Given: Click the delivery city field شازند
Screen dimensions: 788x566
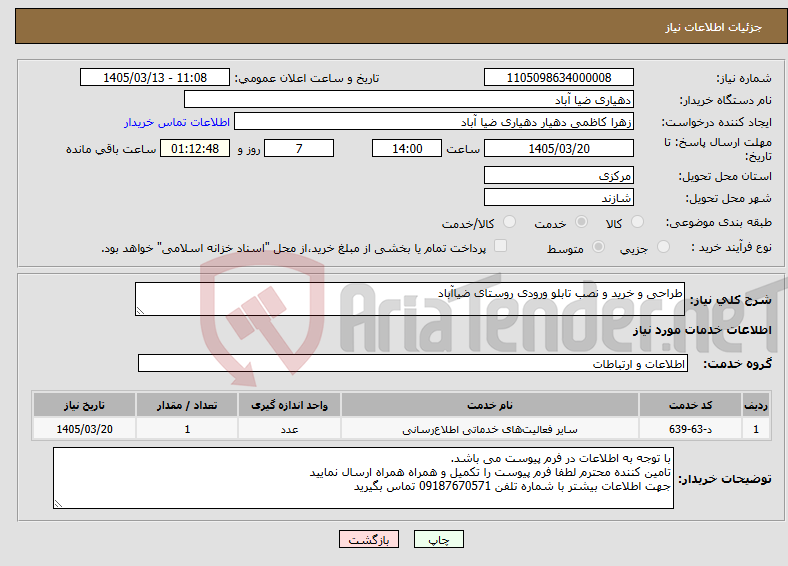Looking at the screenshot, I should (x=558, y=198).
